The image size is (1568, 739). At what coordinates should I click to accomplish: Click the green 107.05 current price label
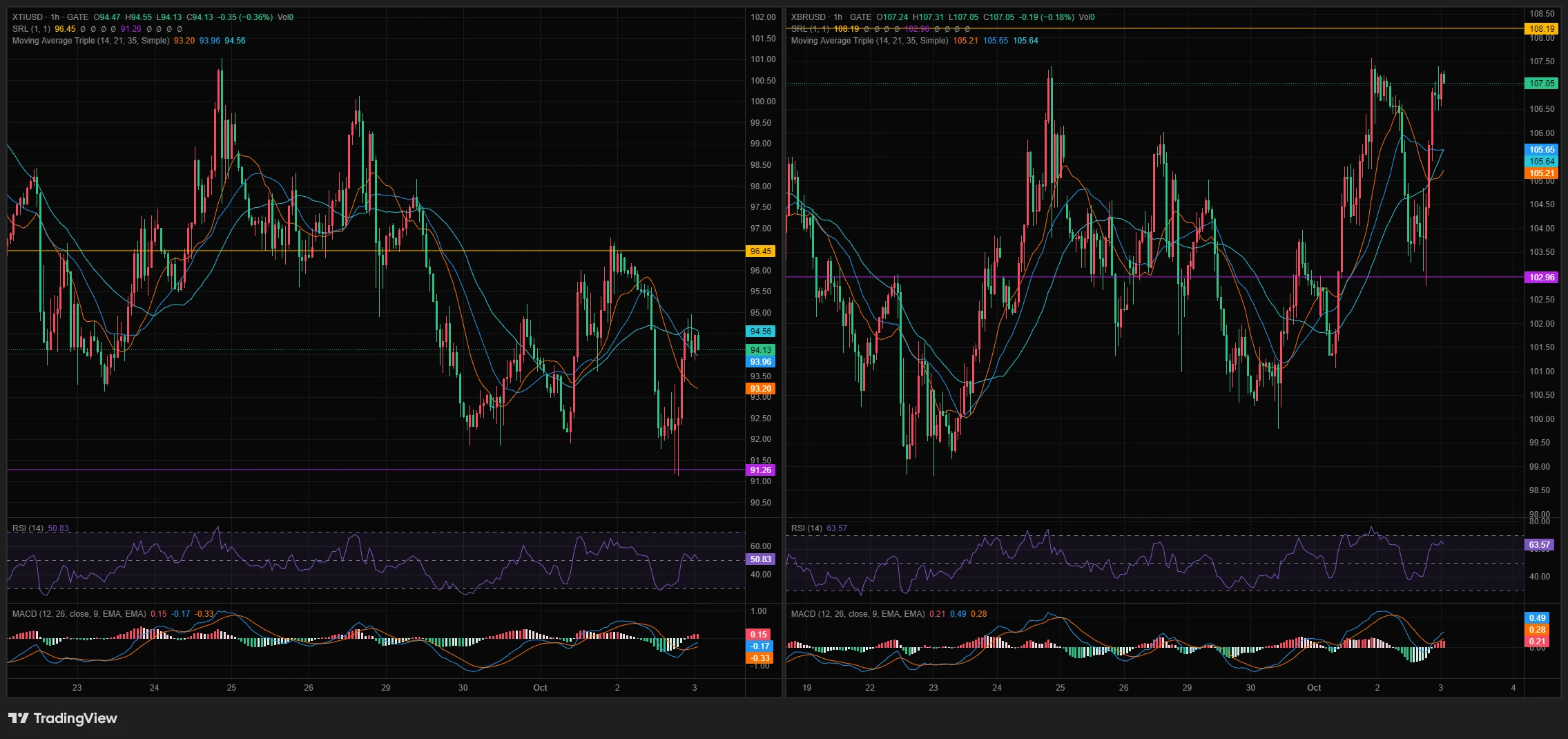[x=1542, y=84]
